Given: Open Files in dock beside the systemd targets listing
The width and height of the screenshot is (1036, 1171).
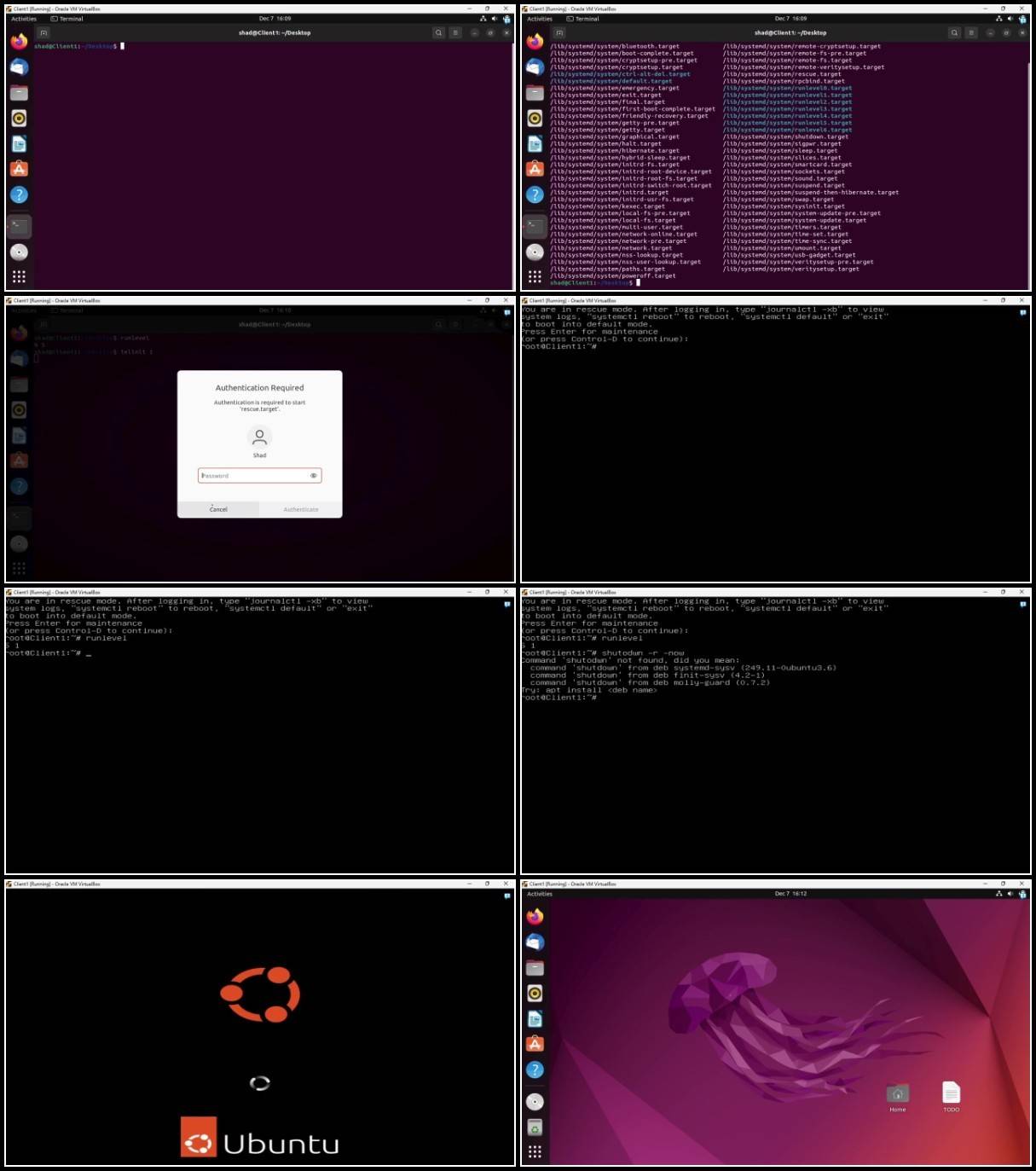Looking at the screenshot, I should (535, 93).
